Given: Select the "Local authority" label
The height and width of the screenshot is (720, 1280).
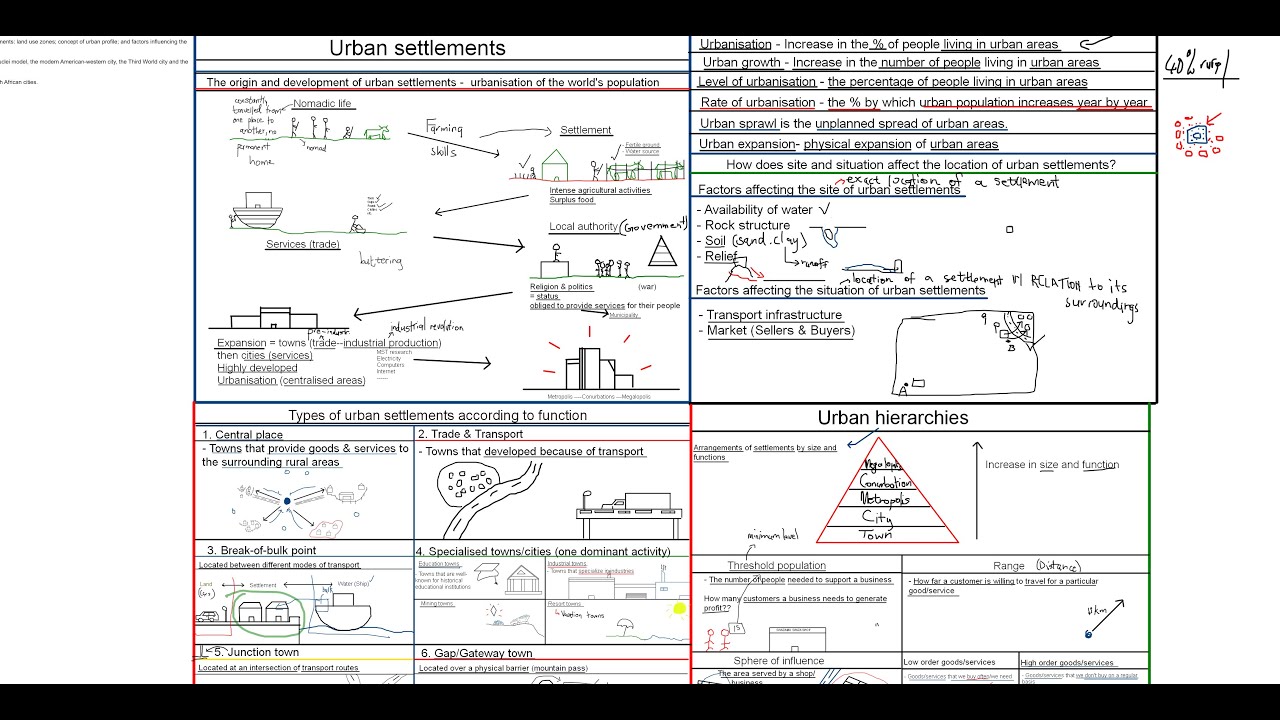Looking at the screenshot, I should [583, 226].
